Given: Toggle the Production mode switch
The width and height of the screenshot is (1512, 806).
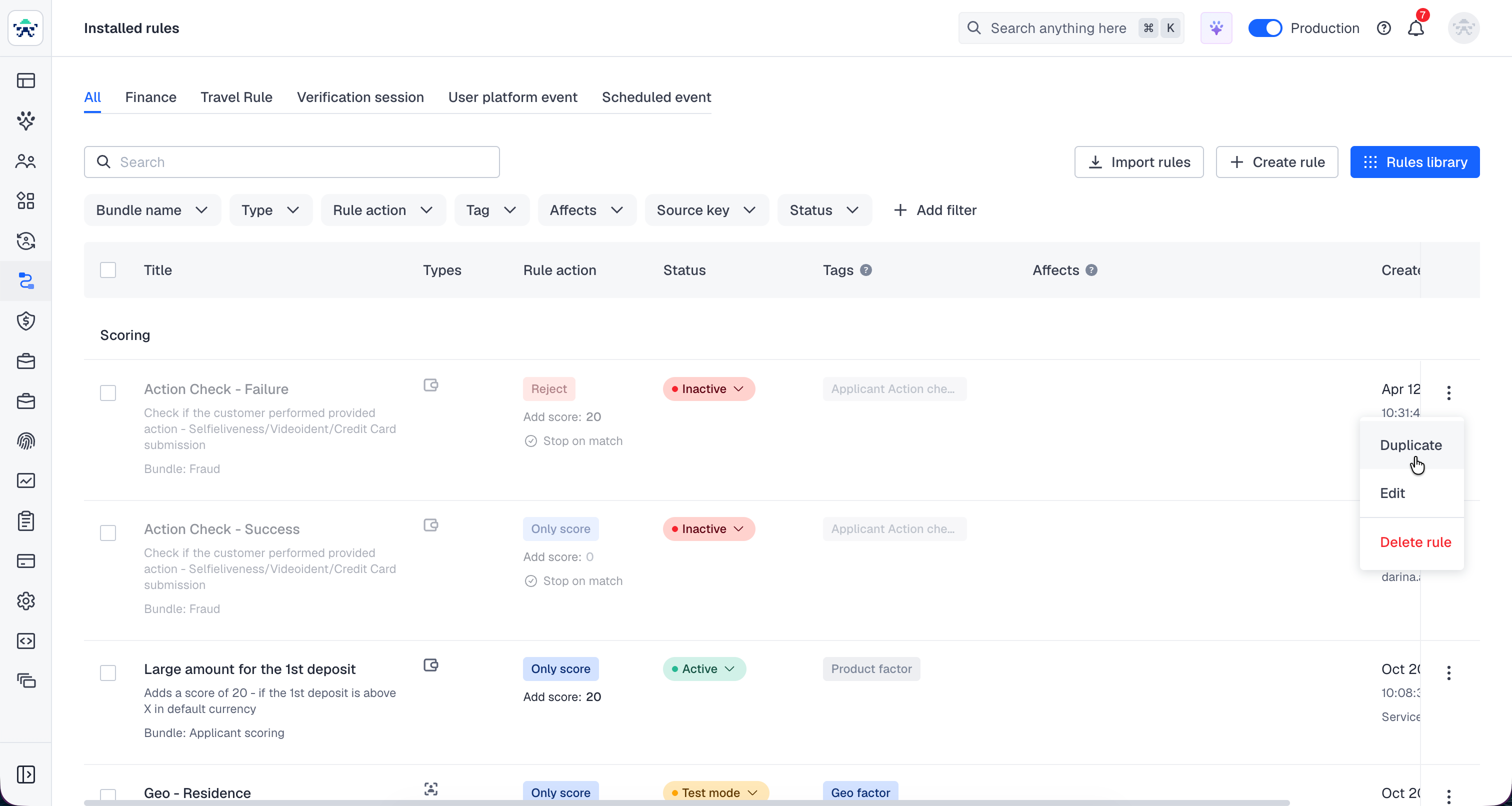Looking at the screenshot, I should [x=1264, y=28].
